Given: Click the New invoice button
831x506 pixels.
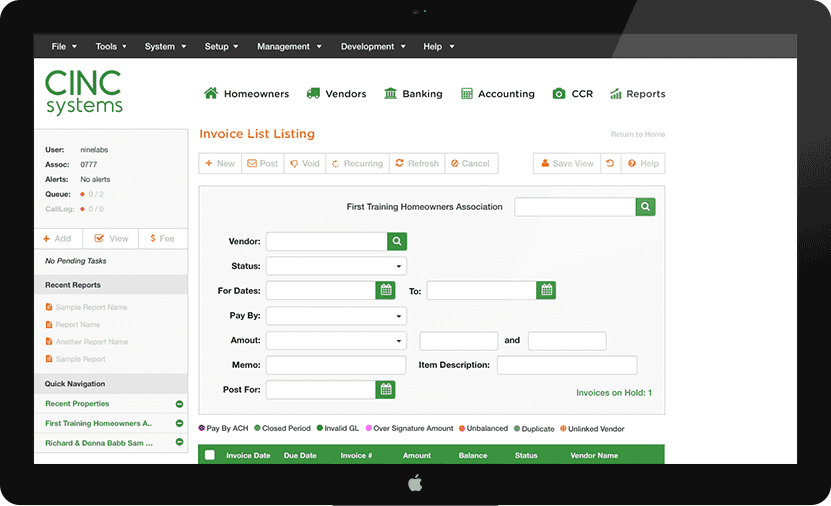Looking at the screenshot, I should (220, 163).
